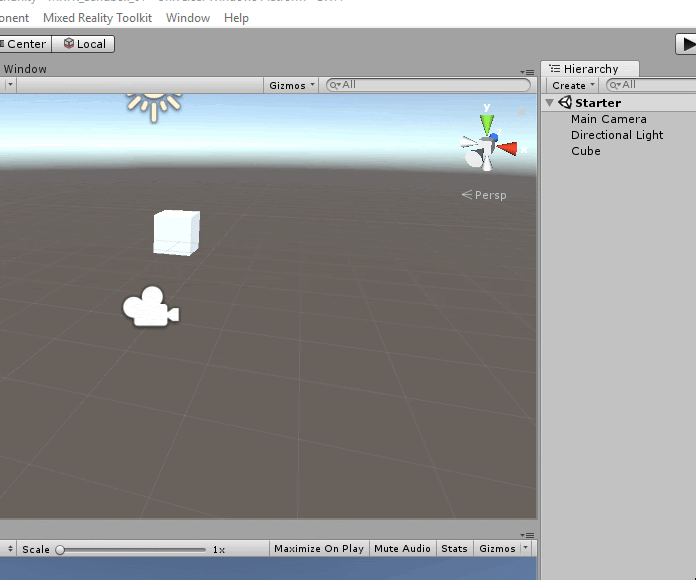Screen dimensions: 696x580
Task: Click the scene gizmo lock icon
Action: (521, 111)
